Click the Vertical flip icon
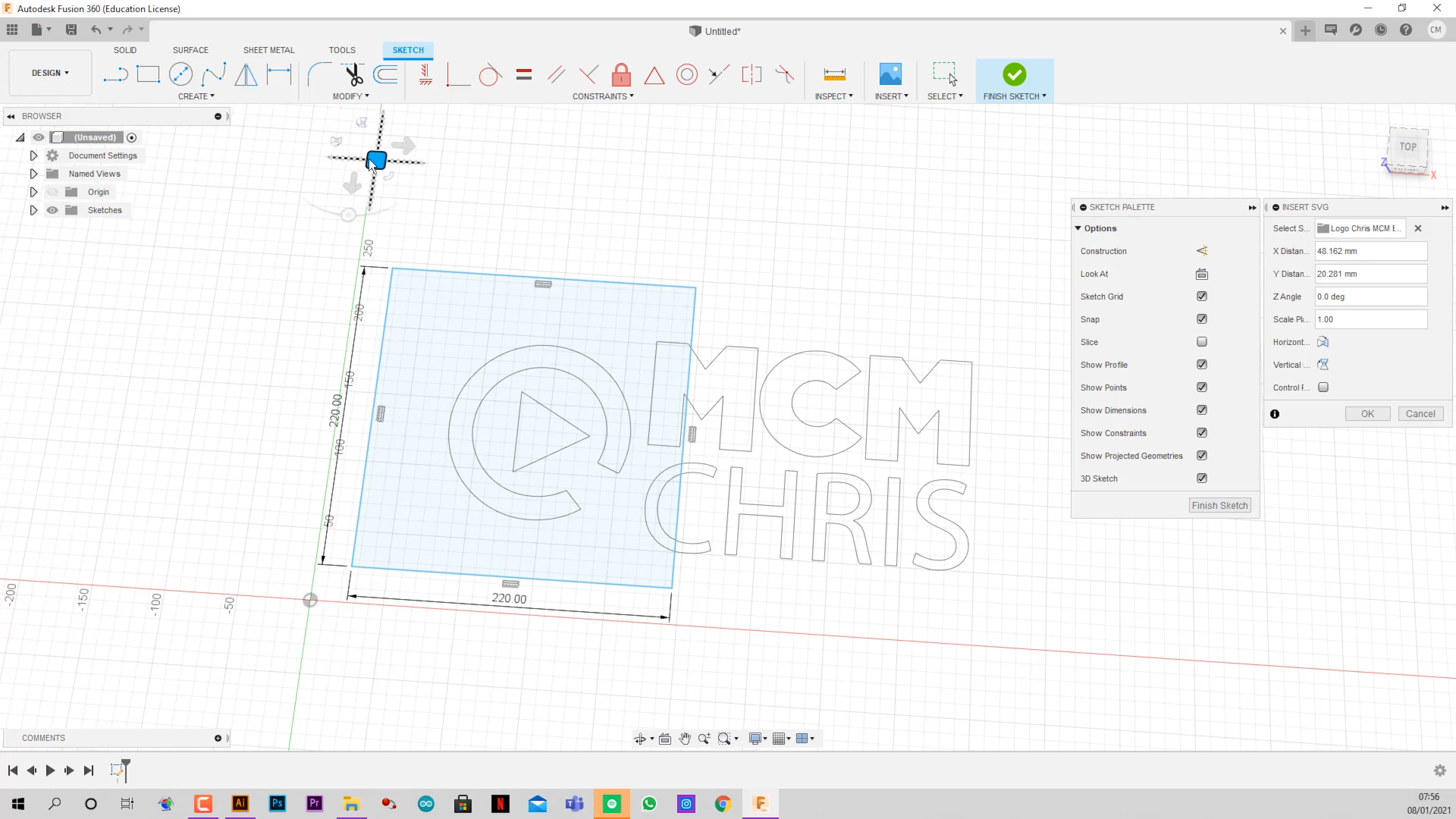The image size is (1456, 819). pyautogui.click(x=1323, y=365)
